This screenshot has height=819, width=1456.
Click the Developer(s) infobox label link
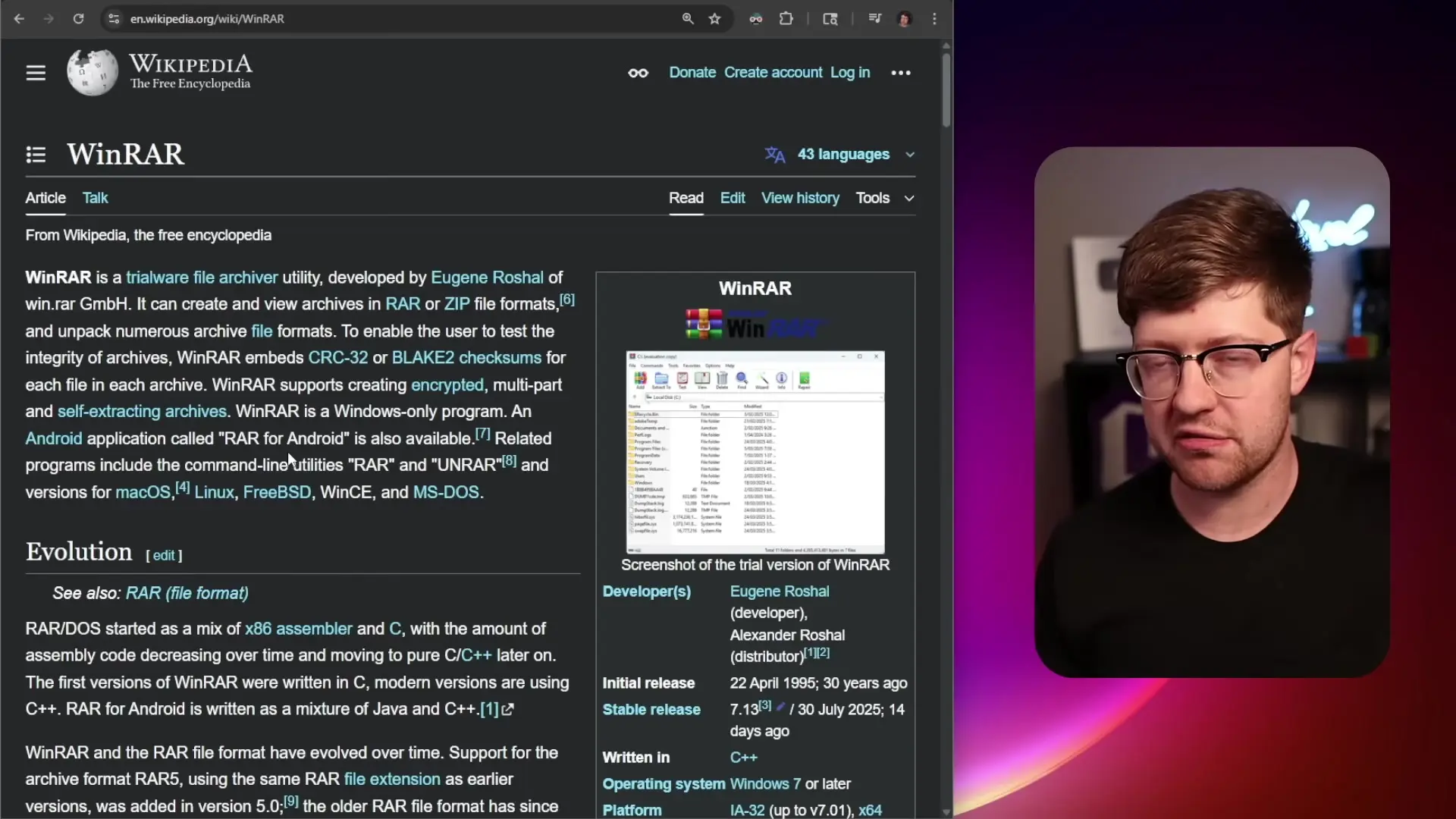pos(647,591)
